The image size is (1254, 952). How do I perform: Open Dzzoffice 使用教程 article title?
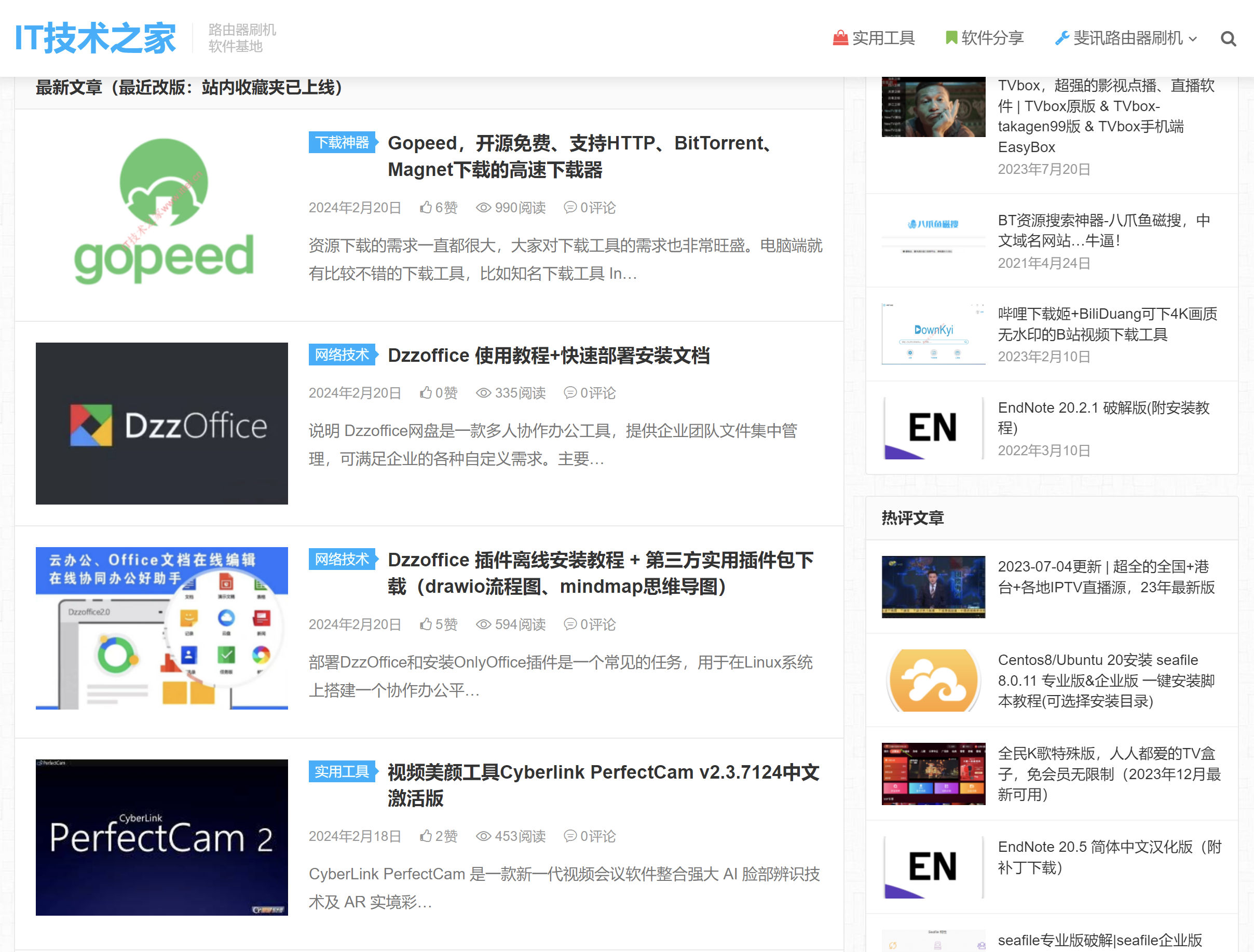tap(548, 356)
